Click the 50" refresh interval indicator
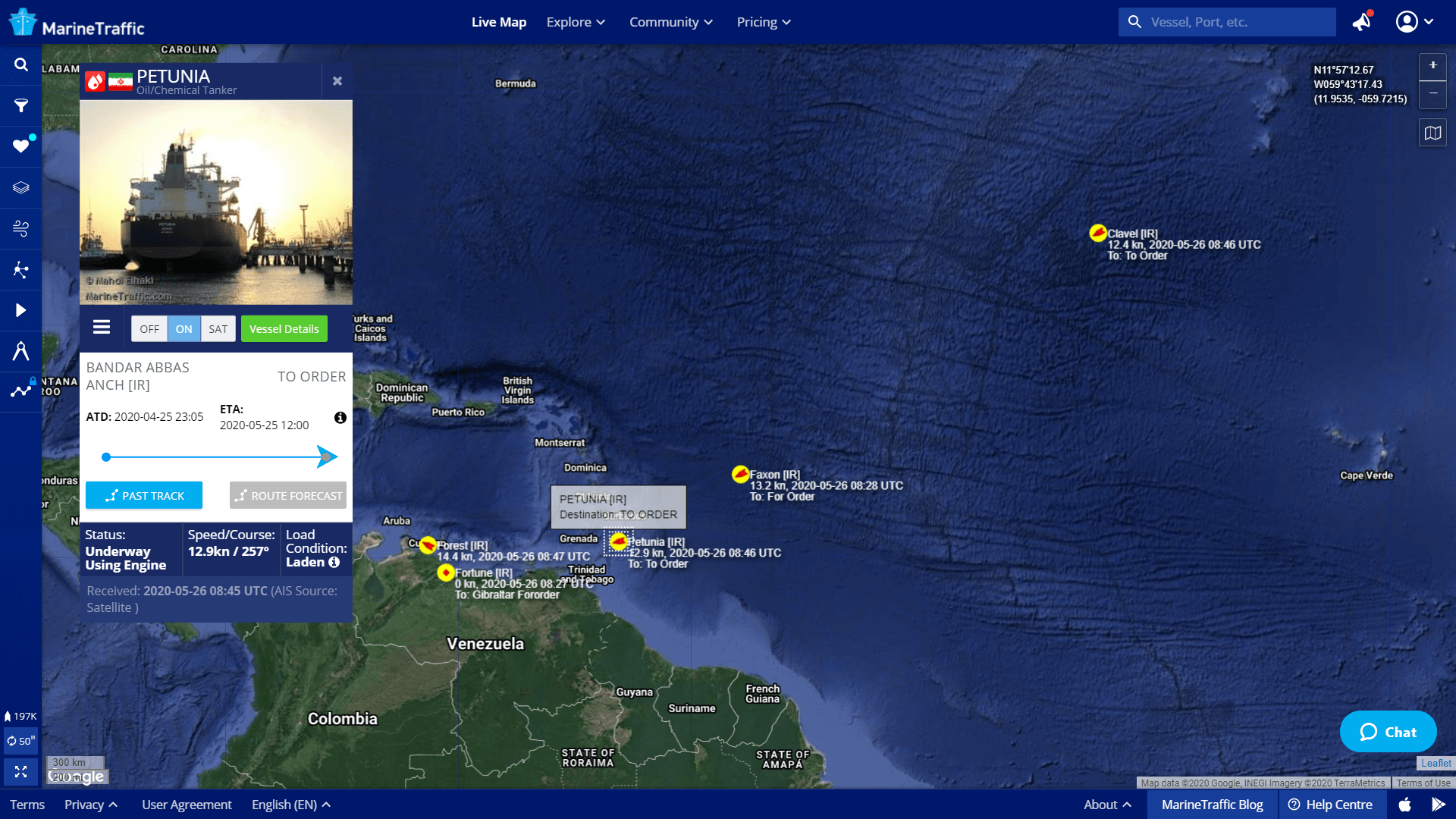 pos(20,741)
